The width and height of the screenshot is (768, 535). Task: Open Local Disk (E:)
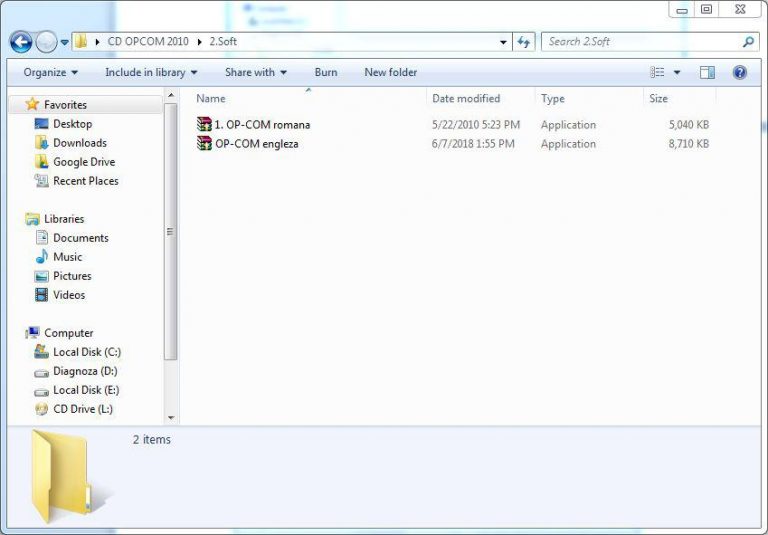pos(86,390)
